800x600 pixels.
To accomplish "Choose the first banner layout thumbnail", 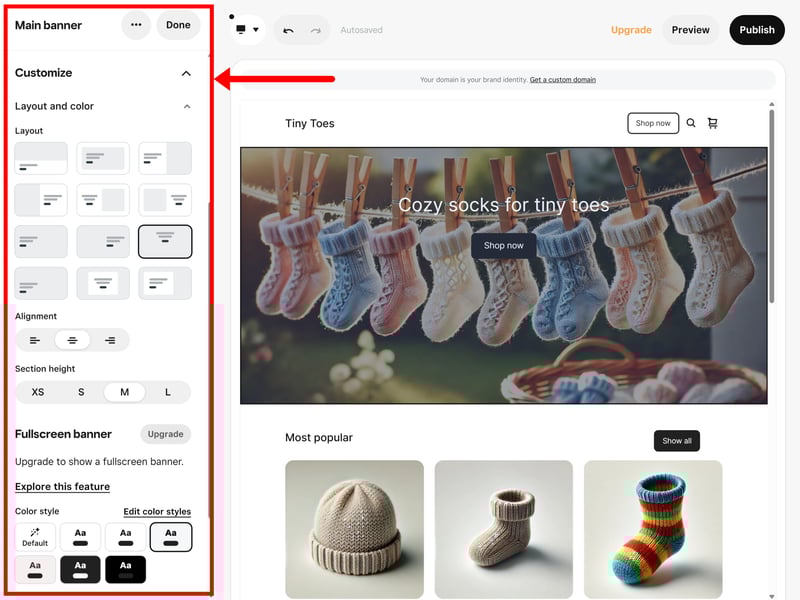I will click(x=41, y=158).
